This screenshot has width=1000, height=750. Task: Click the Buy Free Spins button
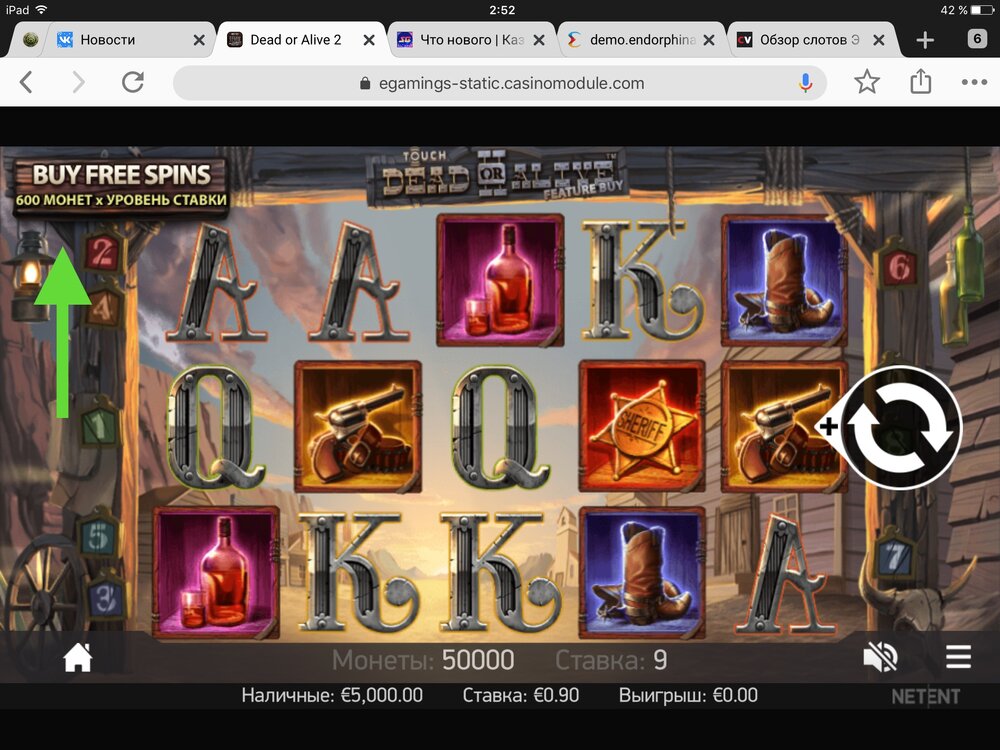pyautogui.click(x=121, y=186)
